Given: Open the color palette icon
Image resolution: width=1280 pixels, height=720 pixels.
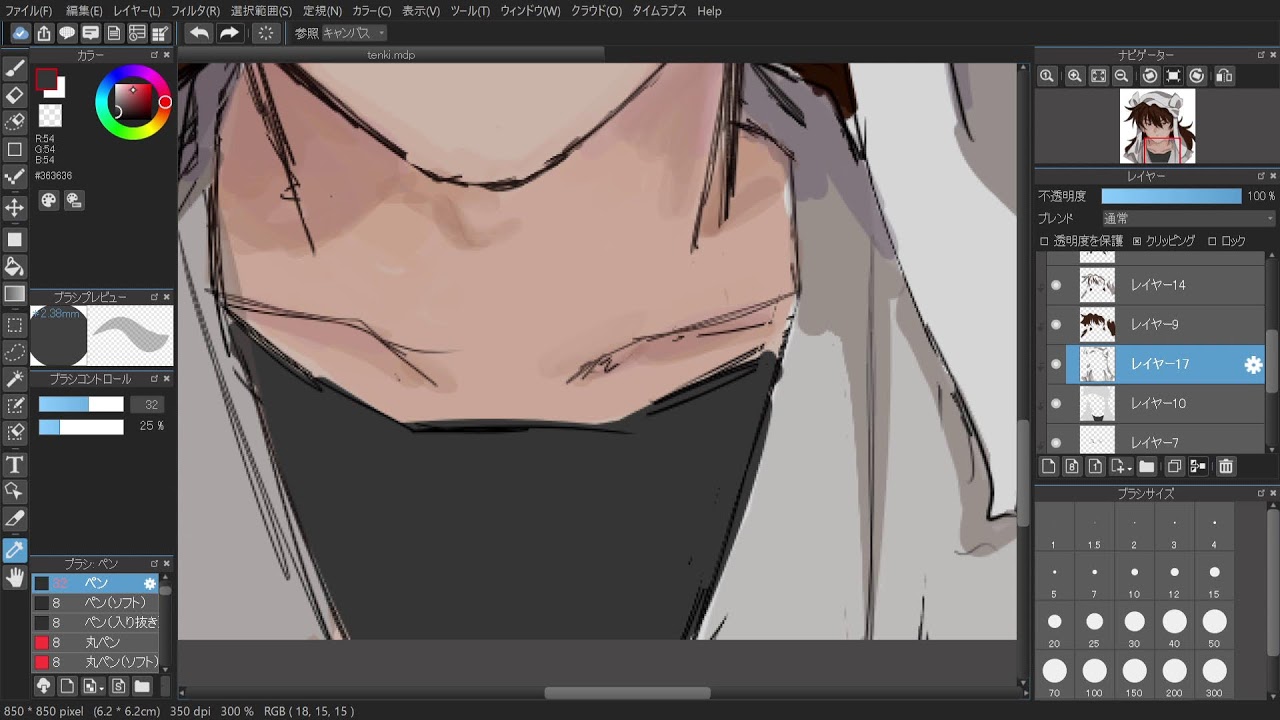Looking at the screenshot, I should click(49, 200).
